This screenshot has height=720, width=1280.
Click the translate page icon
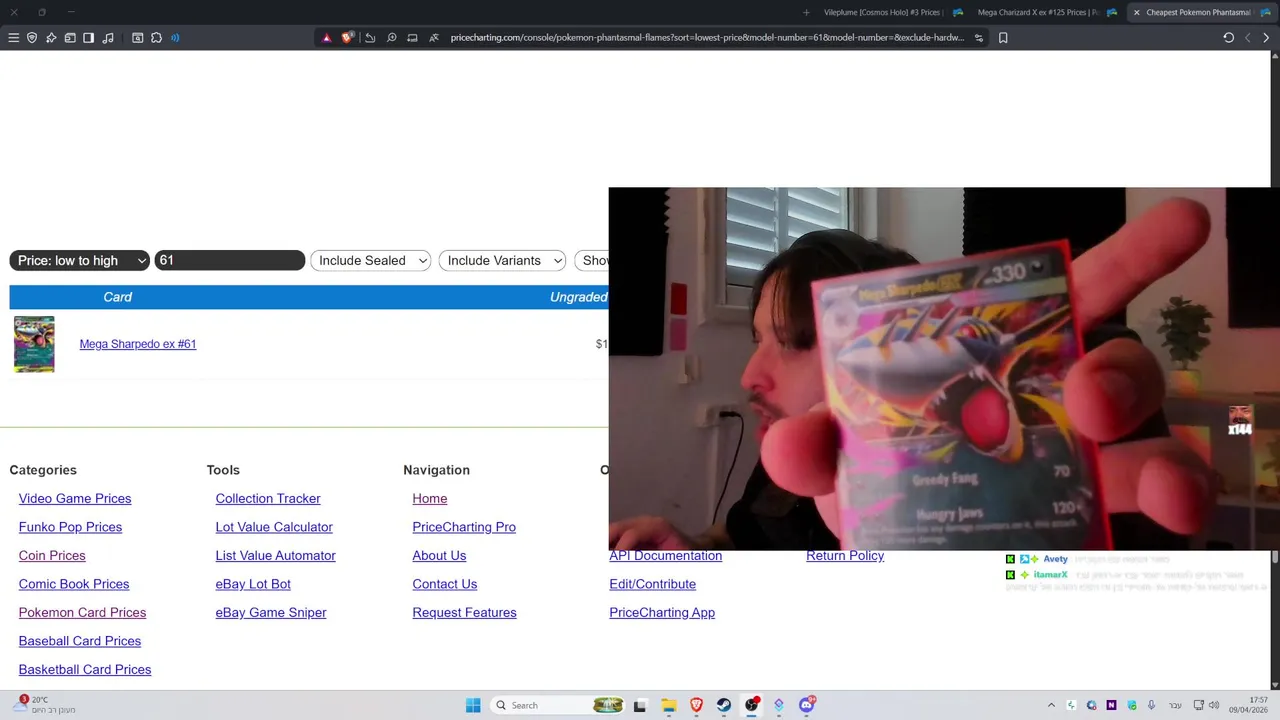(434, 38)
